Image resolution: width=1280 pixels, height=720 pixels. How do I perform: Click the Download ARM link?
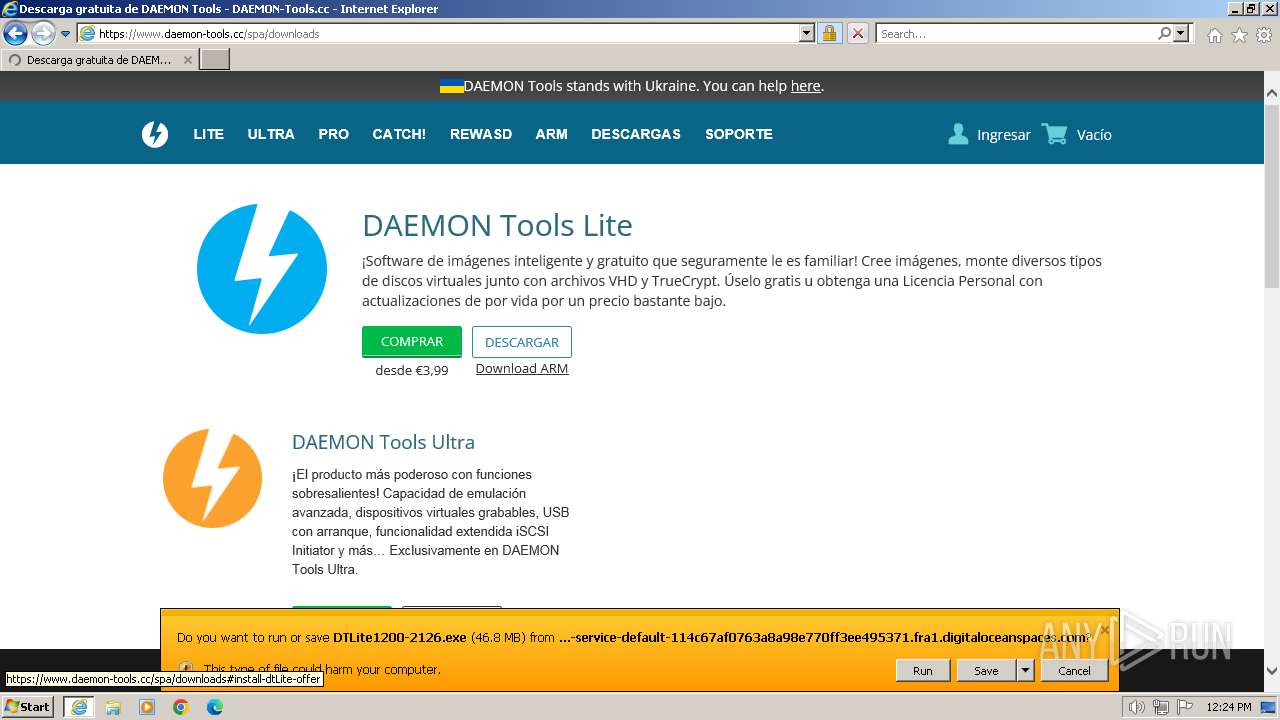(522, 368)
